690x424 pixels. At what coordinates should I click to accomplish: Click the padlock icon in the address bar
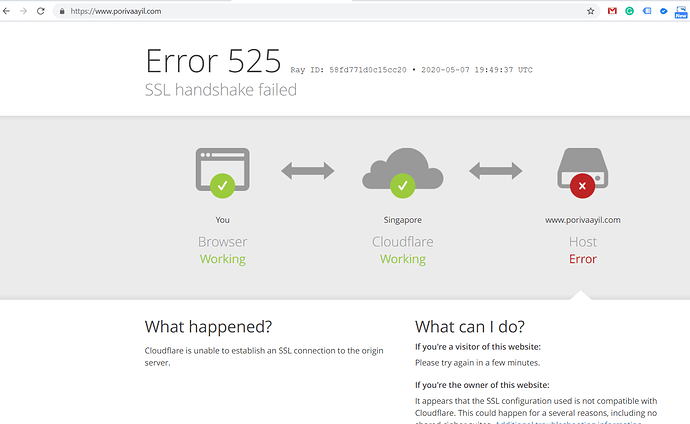(x=62, y=11)
